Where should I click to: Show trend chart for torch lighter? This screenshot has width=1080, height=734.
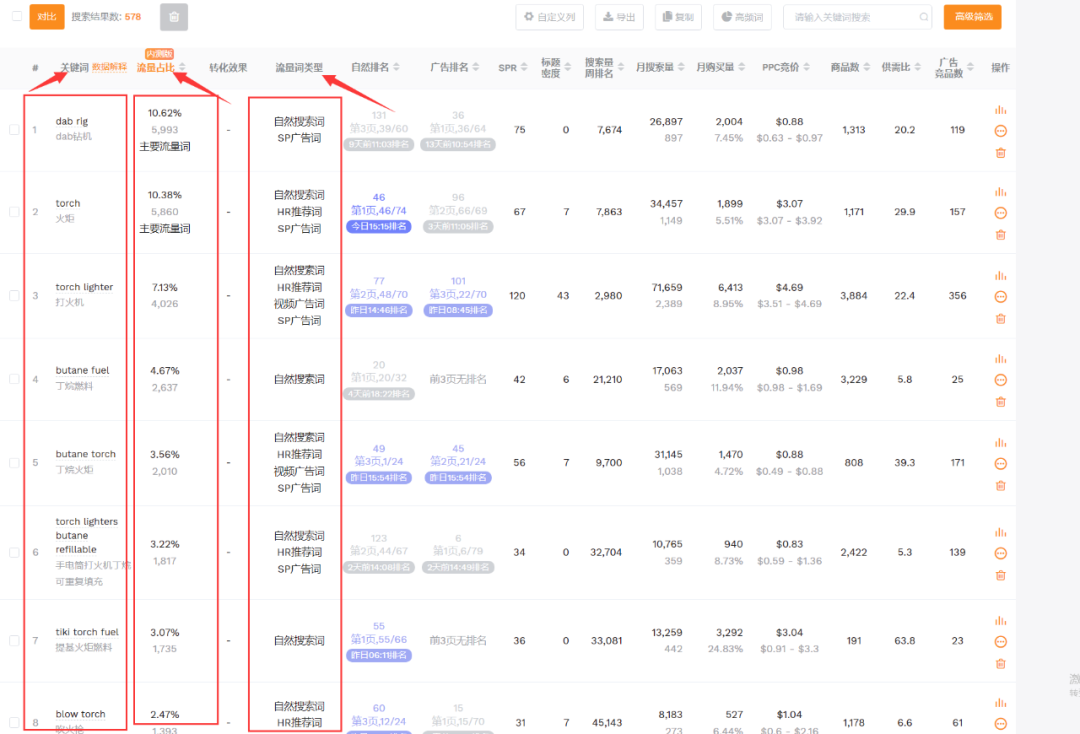[1001, 276]
